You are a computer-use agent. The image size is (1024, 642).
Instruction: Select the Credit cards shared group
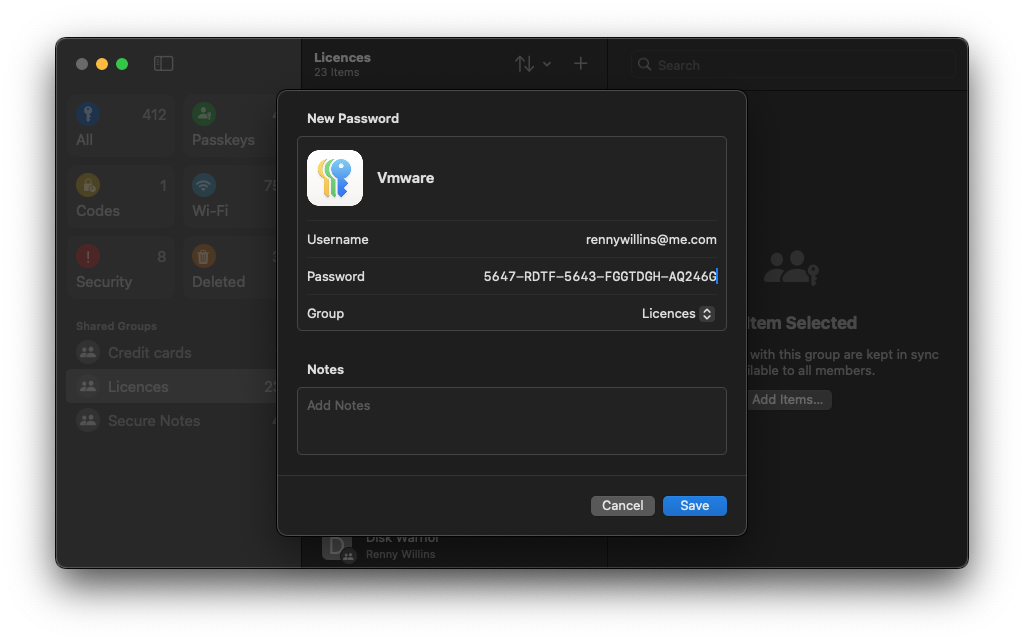[172, 353]
